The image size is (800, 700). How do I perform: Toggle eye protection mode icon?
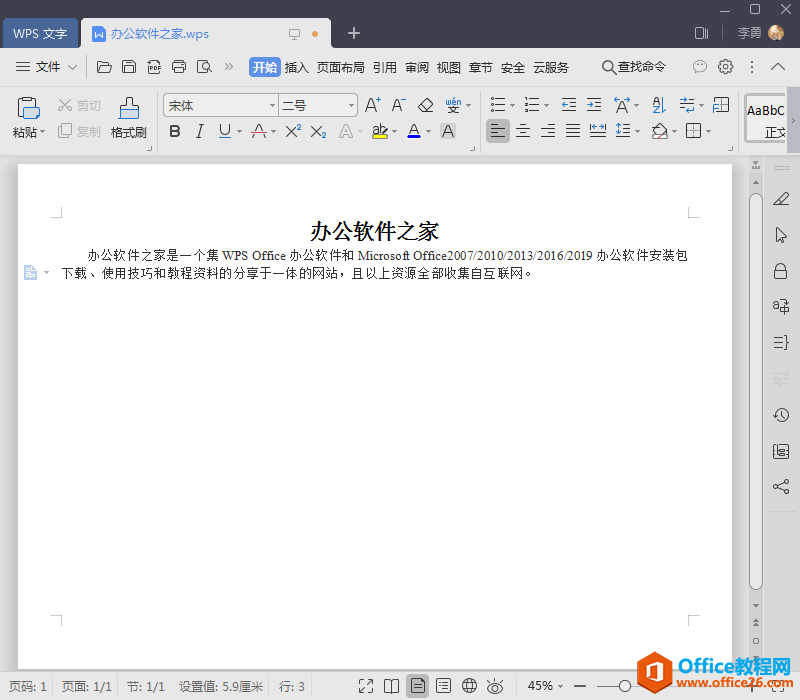(495, 686)
